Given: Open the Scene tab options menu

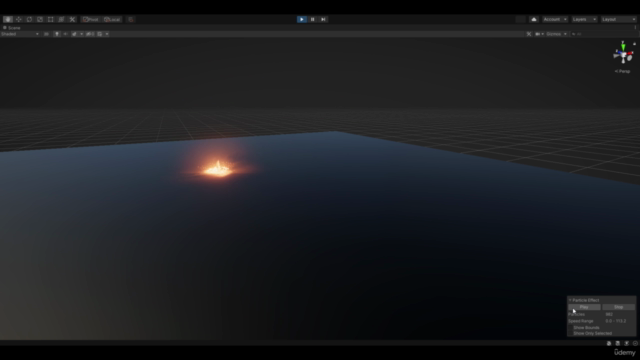Looking at the screenshot, I should tap(635, 28).
